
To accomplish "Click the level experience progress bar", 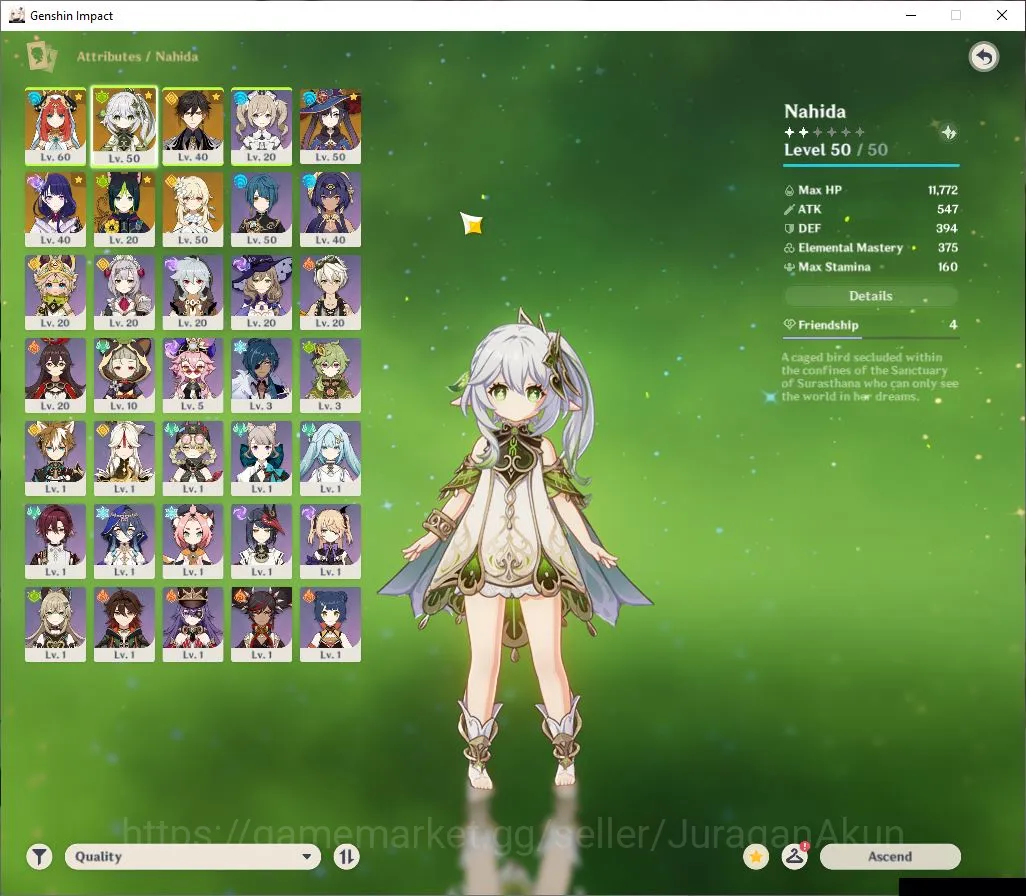I will [871, 165].
